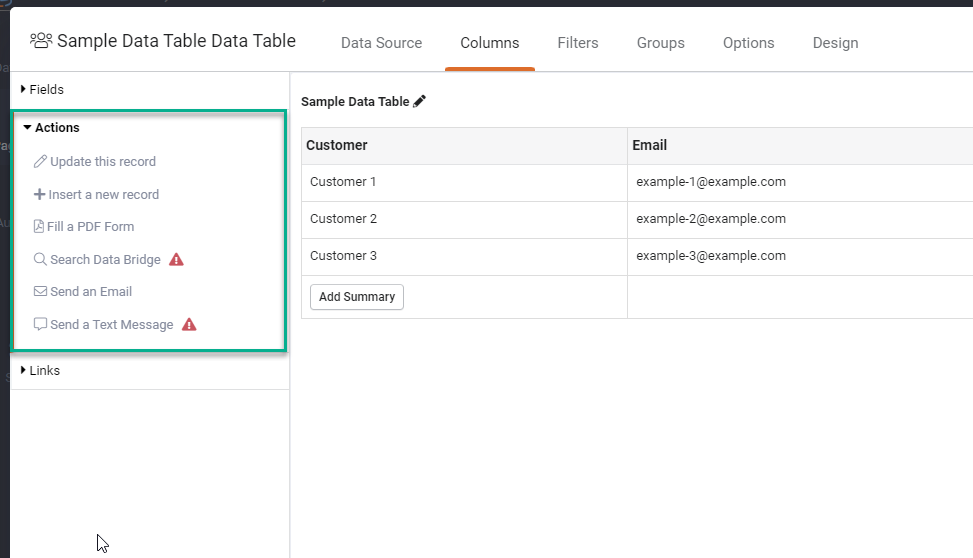Click the plus icon for Insert a new record
The image size is (973, 558).
39,194
